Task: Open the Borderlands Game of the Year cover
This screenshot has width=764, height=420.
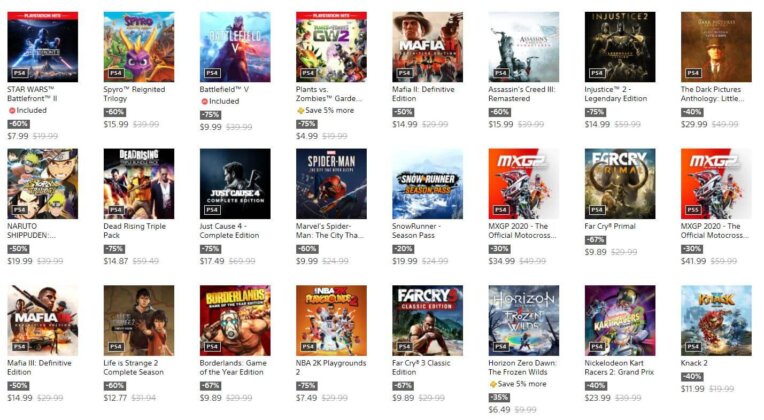Action: pos(235,321)
